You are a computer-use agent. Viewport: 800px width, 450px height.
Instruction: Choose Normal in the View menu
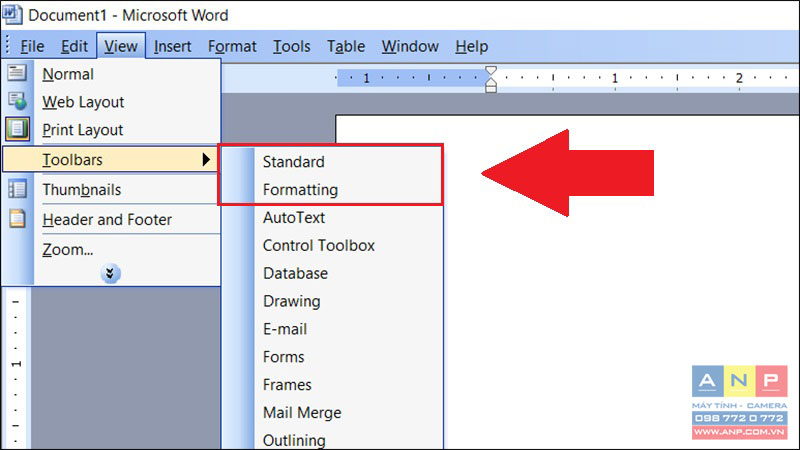point(111,74)
